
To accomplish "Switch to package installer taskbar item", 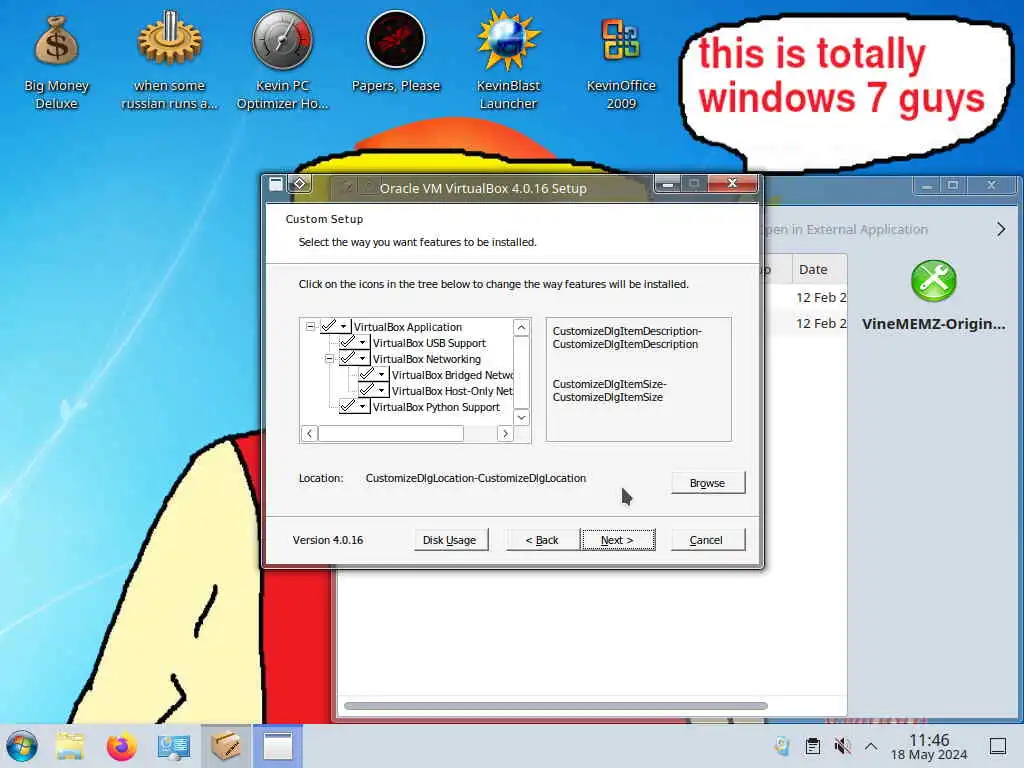I will [225, 746].
